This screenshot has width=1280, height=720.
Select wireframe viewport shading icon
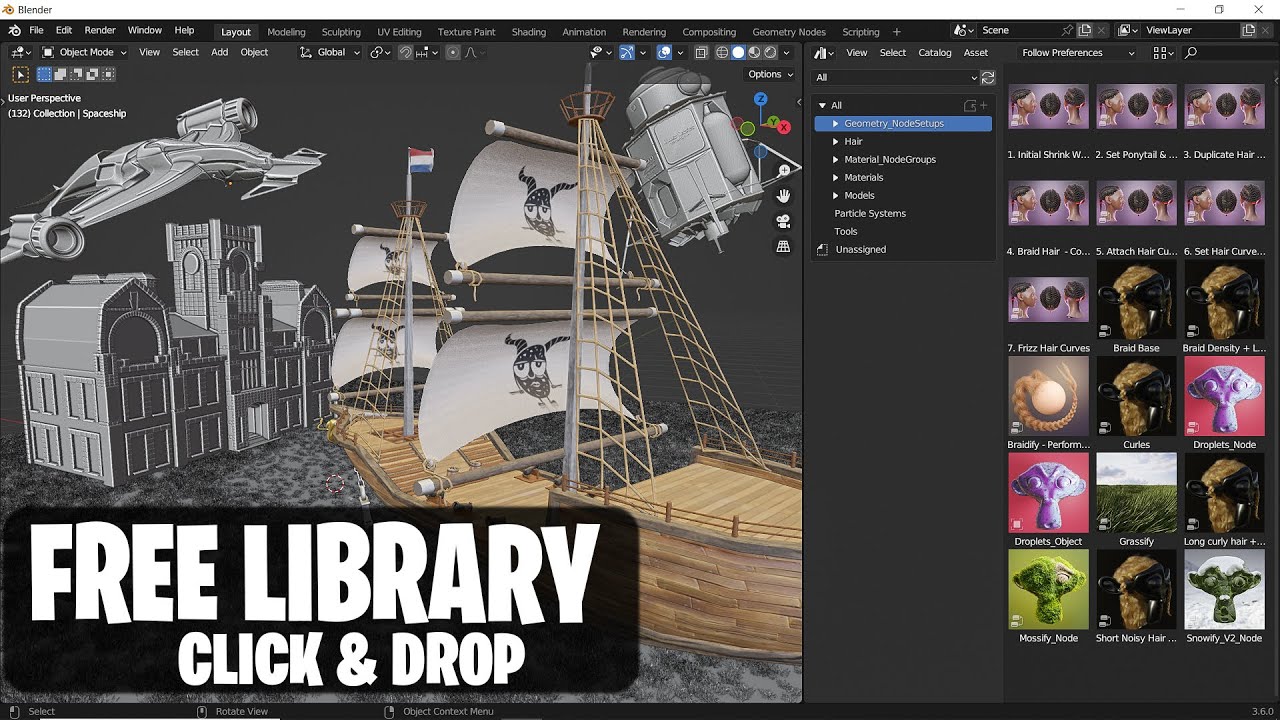[722, 52]
